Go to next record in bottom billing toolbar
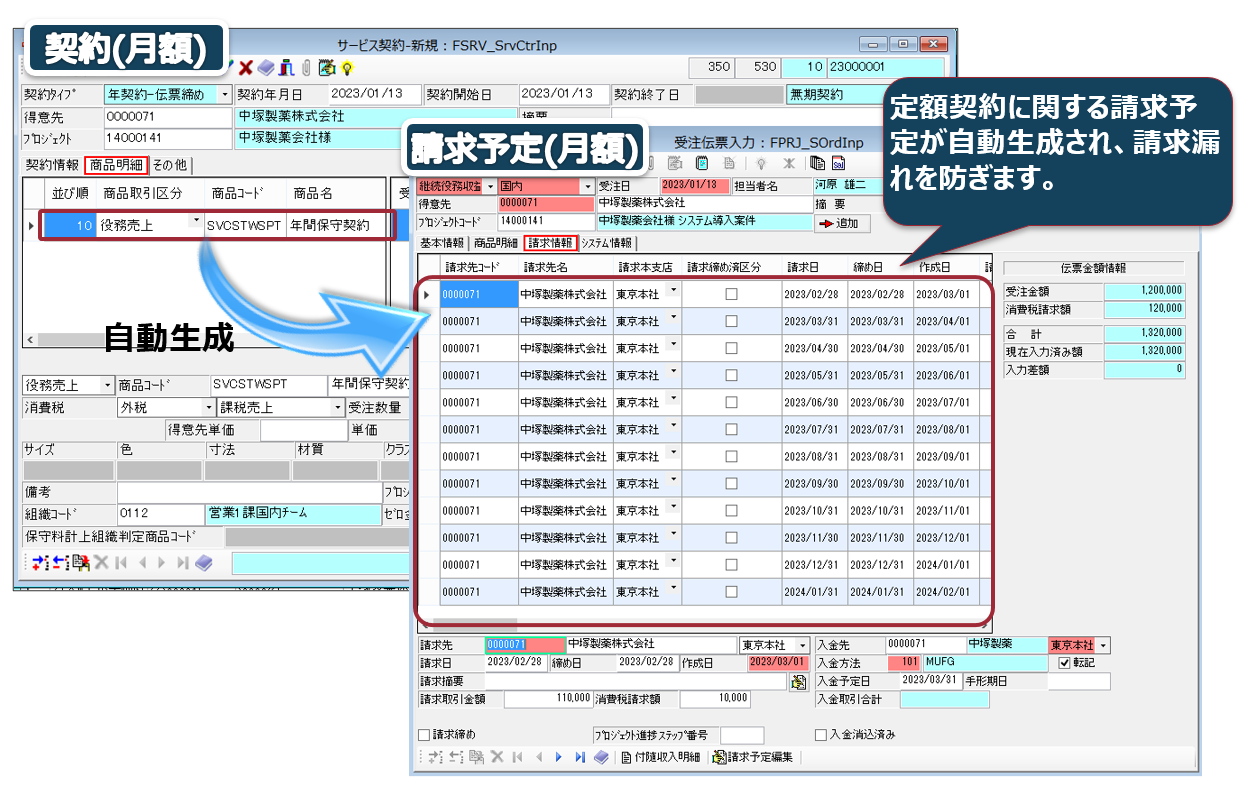The height and width of the screenshot is (787, 1244). click(x=559, y=757)
